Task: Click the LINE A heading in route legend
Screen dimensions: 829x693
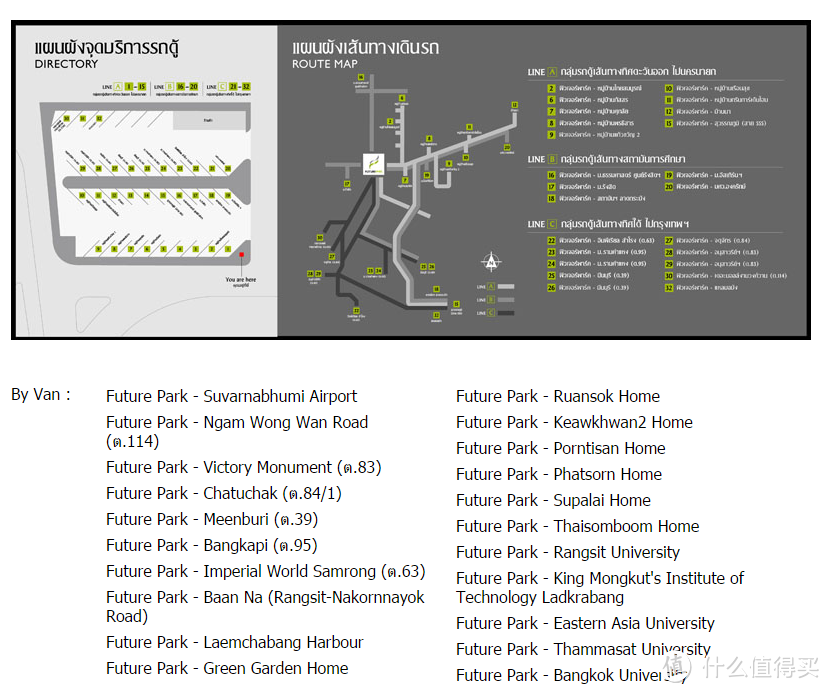Action: click(622, 71)
